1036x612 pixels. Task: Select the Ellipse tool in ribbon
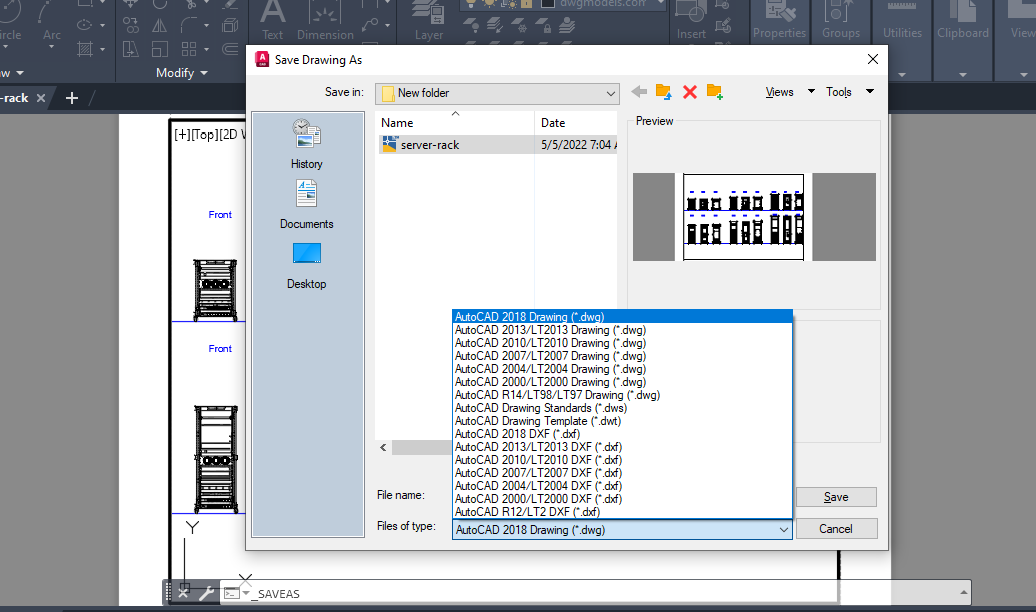point(85,25)
